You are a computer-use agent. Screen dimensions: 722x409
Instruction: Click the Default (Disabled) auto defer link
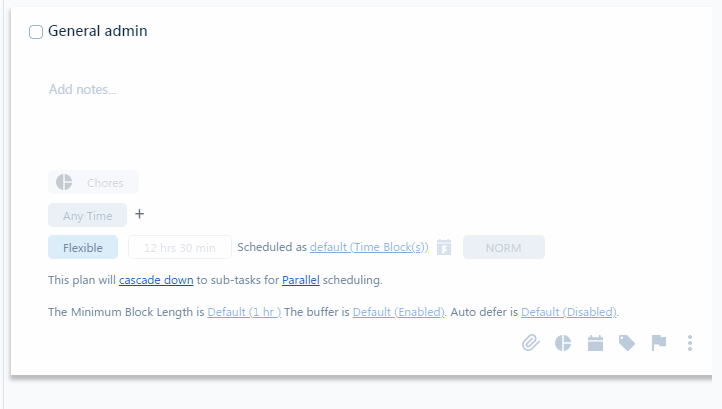(569, 312)
